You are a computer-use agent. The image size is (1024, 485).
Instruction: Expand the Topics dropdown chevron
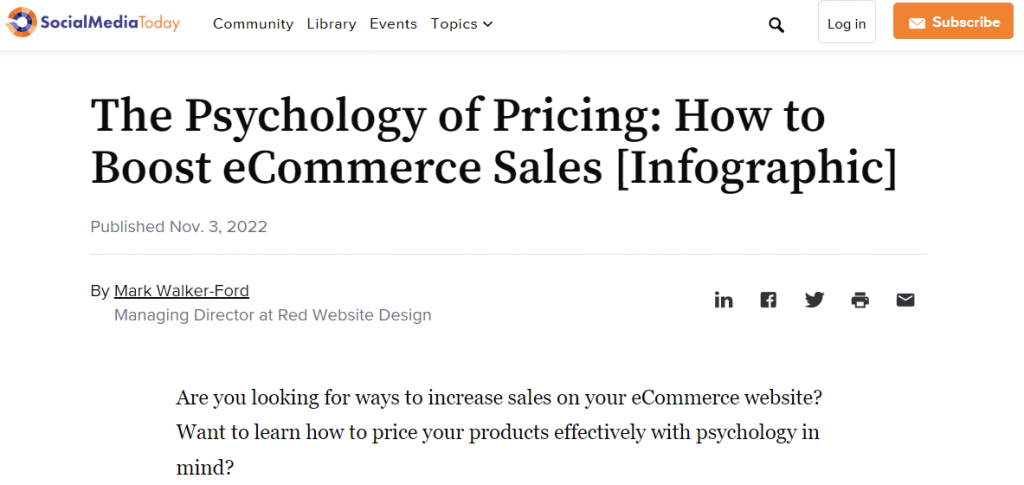pos(488,25)
